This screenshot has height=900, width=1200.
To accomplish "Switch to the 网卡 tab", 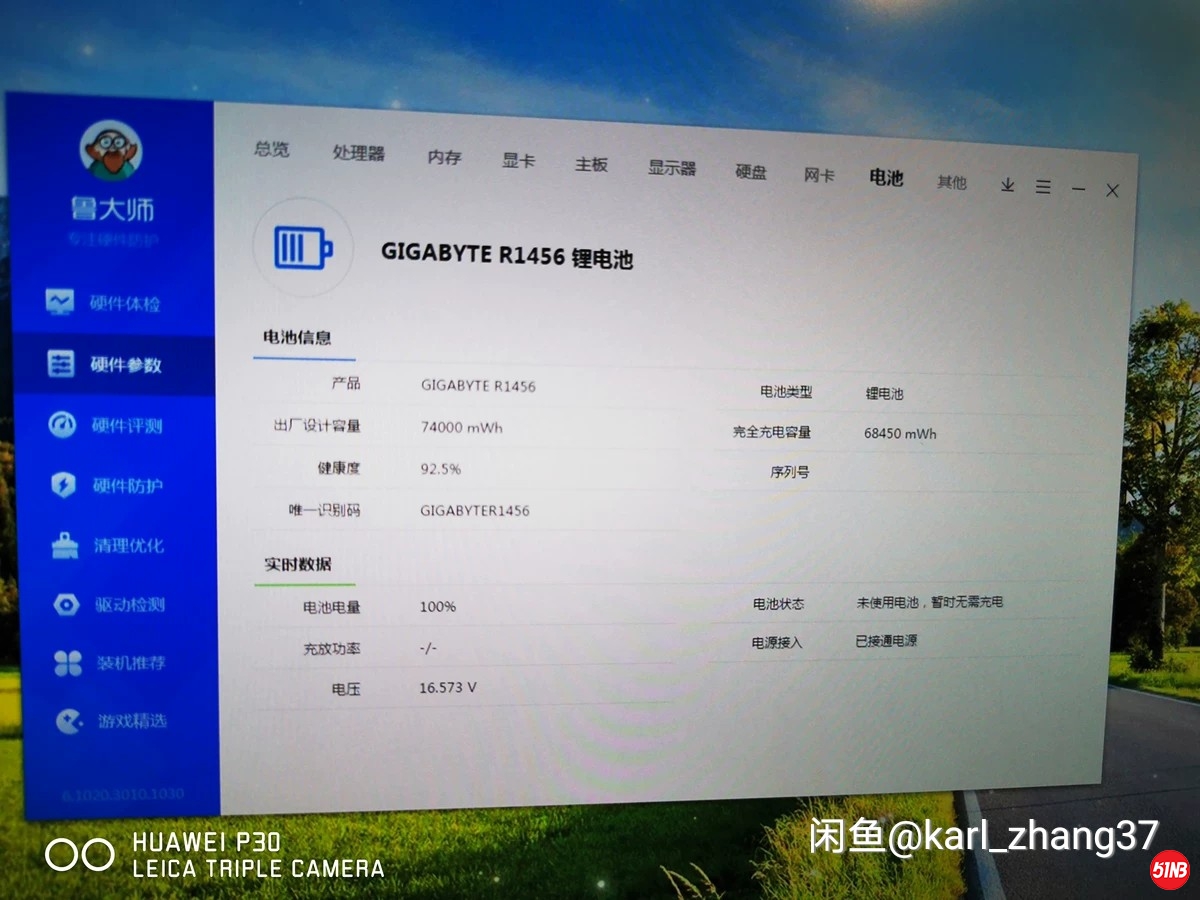I will click(x=819, y=175).
